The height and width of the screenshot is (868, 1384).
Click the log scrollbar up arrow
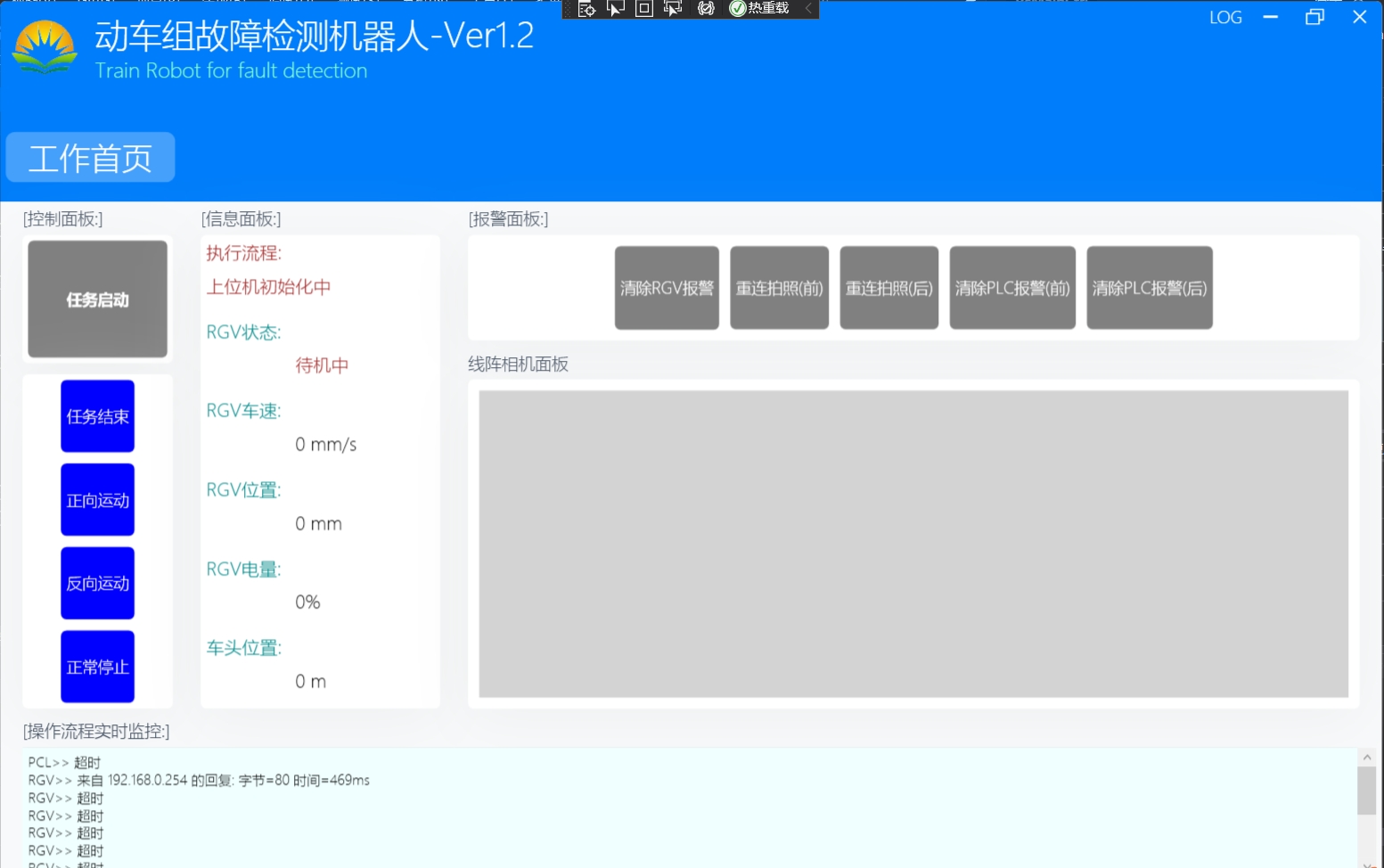(1367, 757)
